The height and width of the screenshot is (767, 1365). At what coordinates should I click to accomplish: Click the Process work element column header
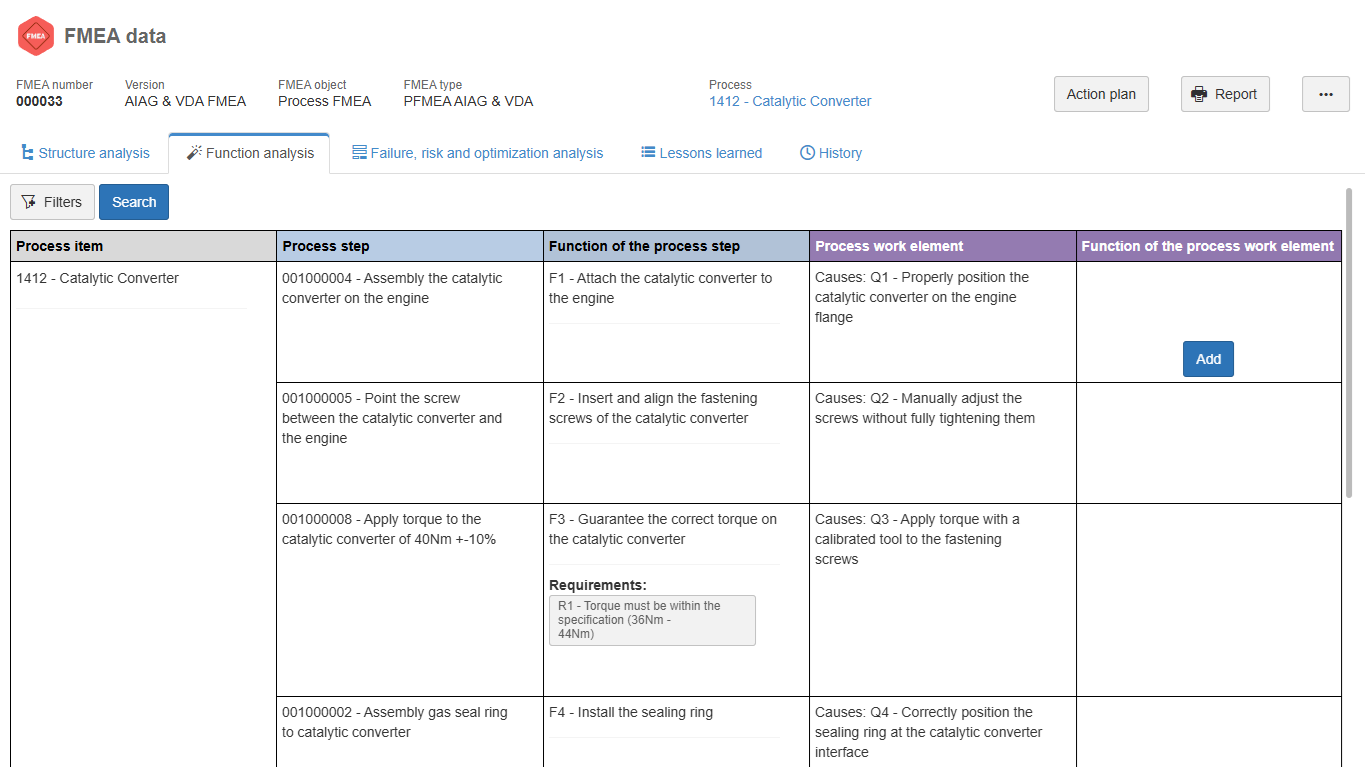tap(943, 246)
